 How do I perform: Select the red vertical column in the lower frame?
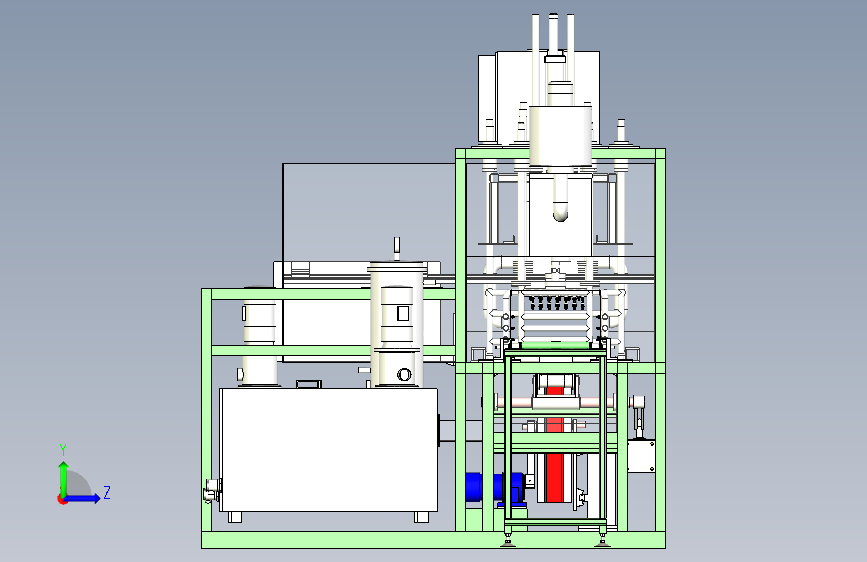[x=553, y=478]
